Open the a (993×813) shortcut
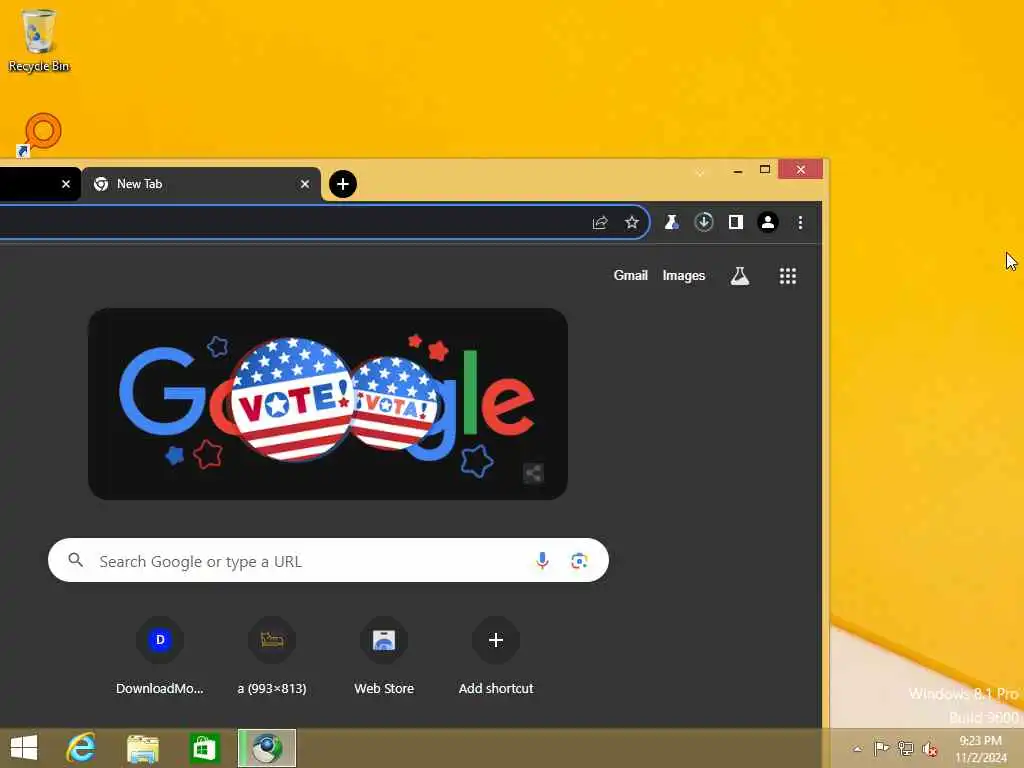 point(272,656)
